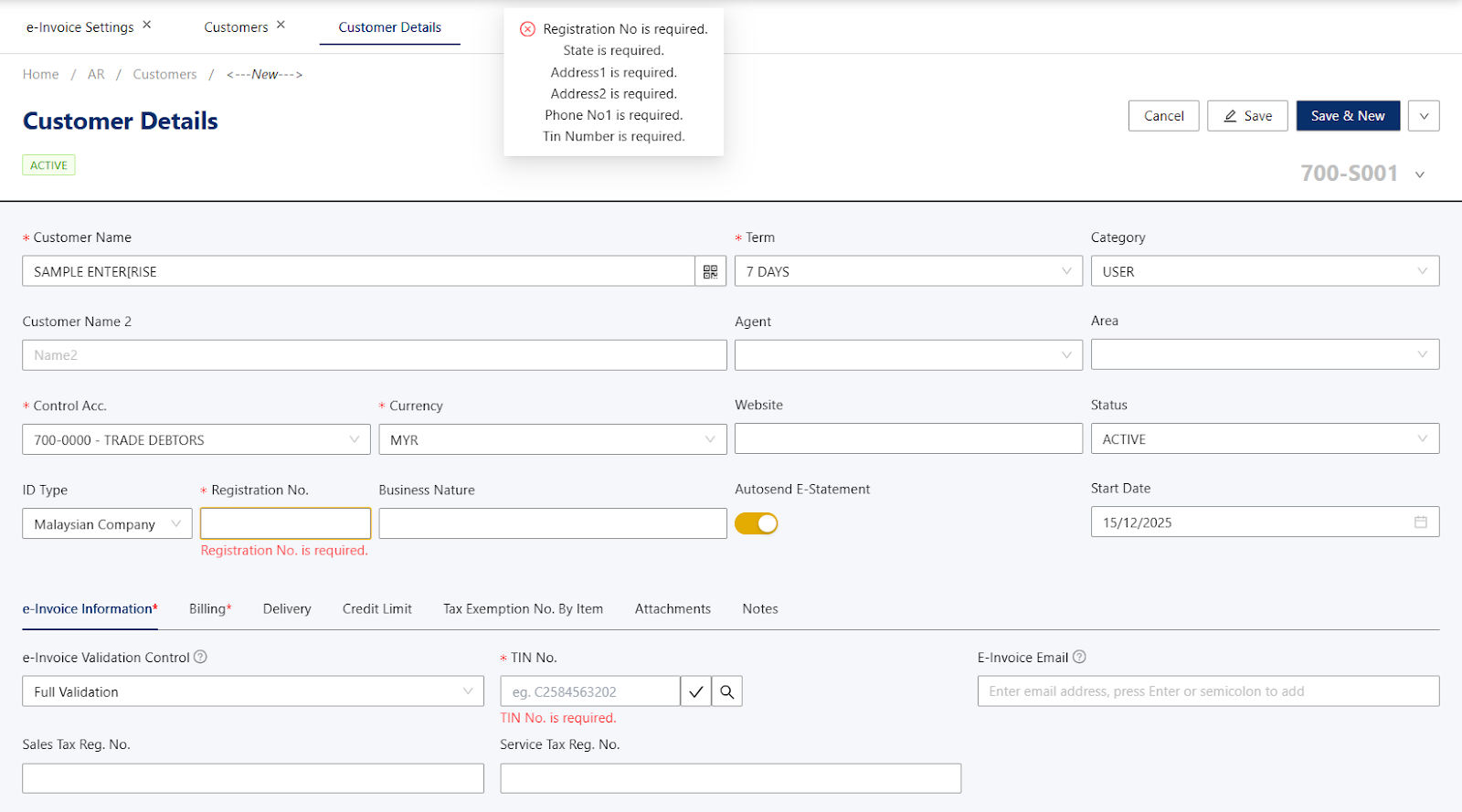Open the Start Date calendar icon

point(1420,522)
